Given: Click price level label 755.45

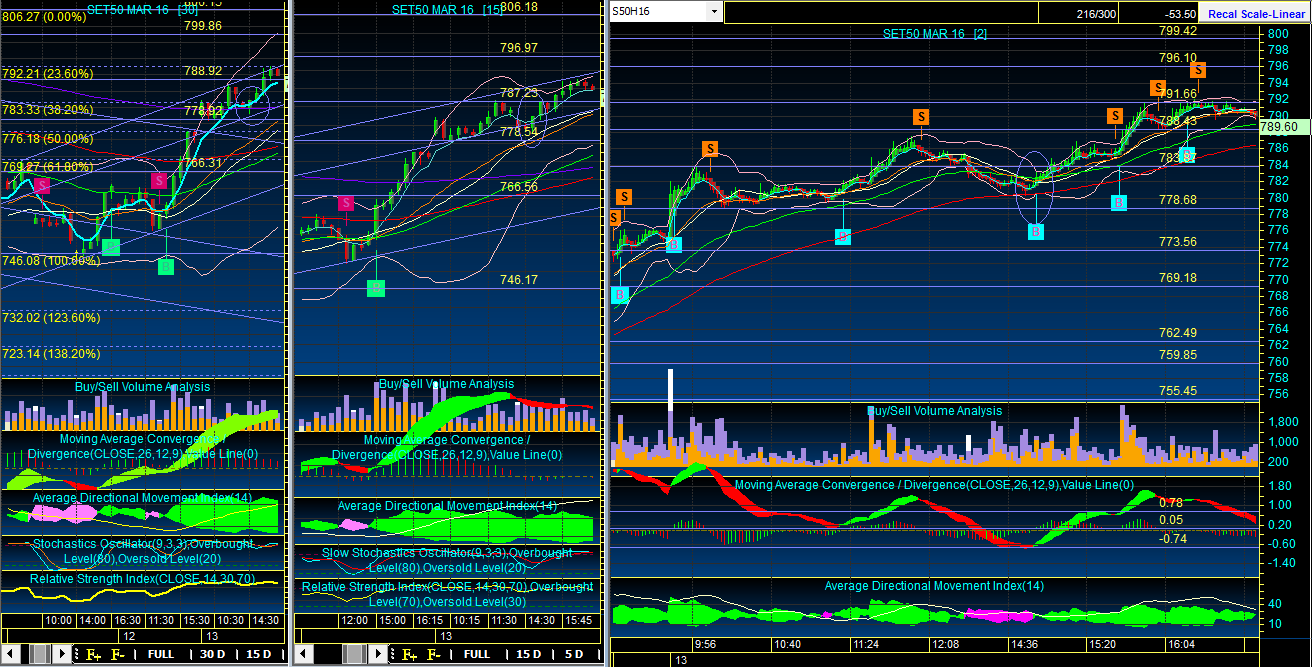Looking at the screenshot, I should (1178, 391).
